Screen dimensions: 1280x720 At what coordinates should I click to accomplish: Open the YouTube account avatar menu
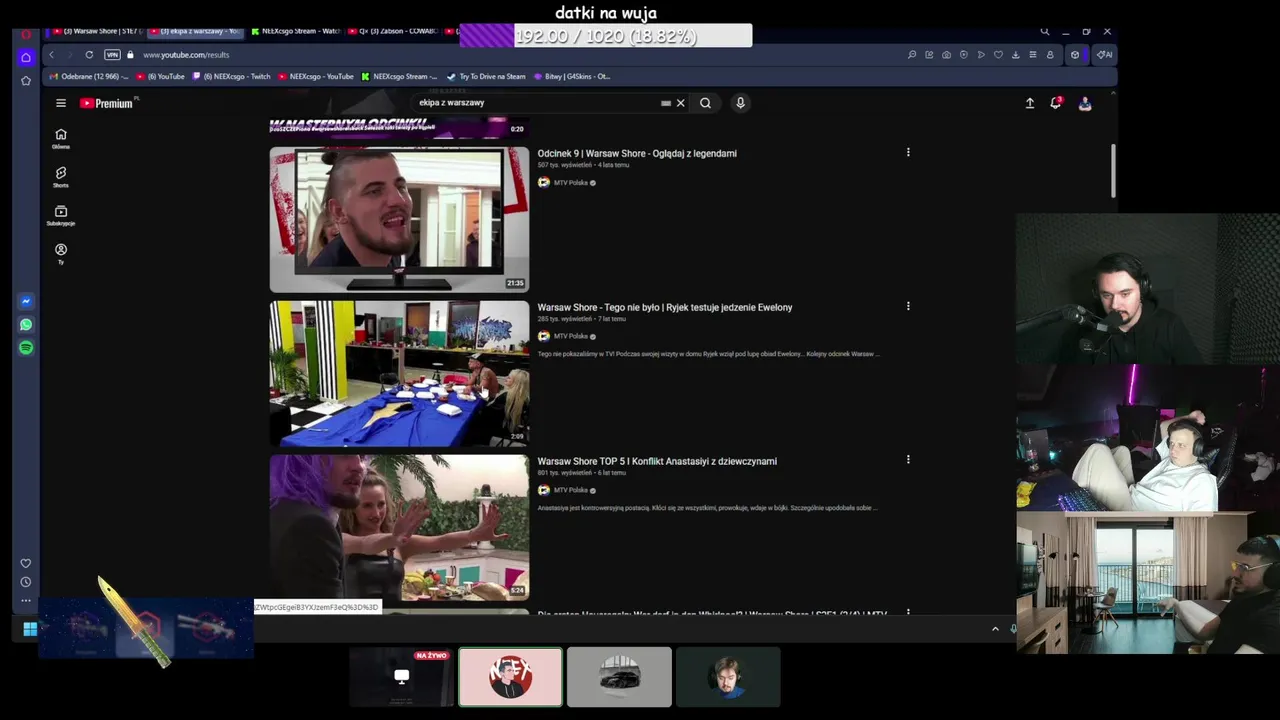pyautogui.click(x=1085, y=103)
